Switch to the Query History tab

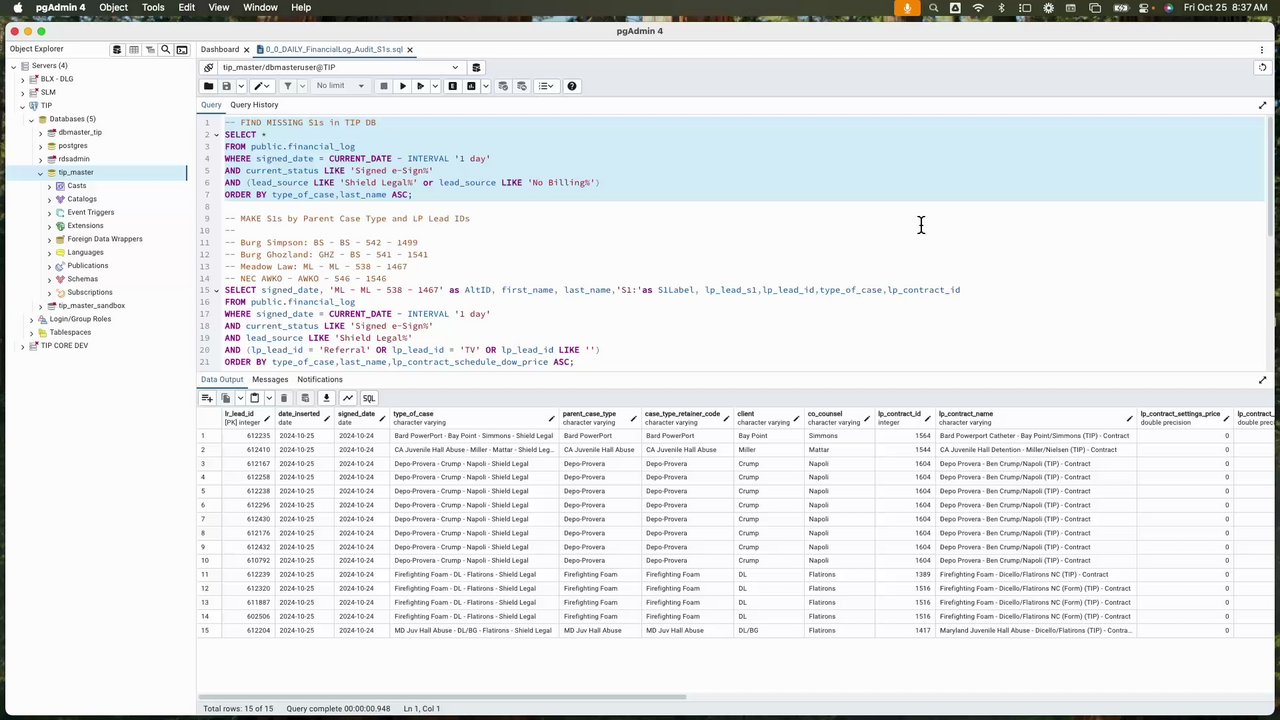(254, 105)
